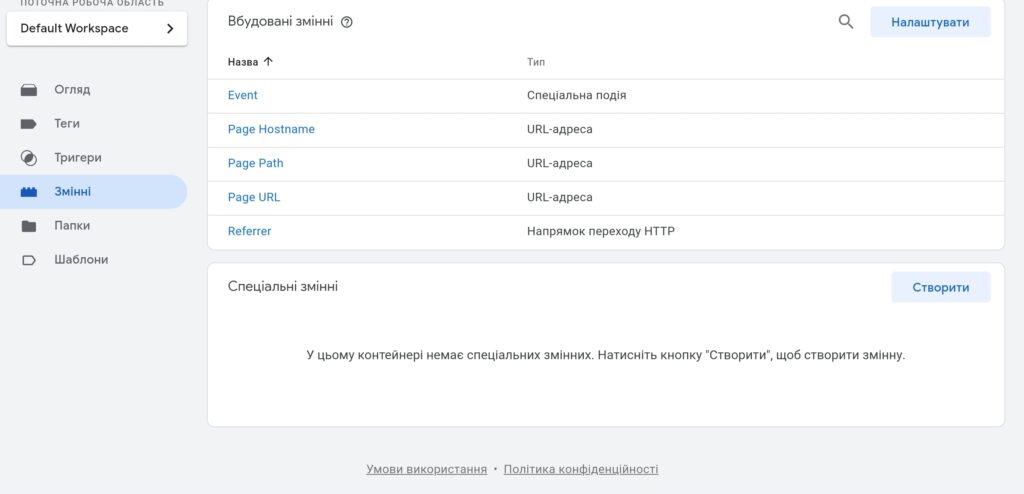
Task: Click the Теги tag icon
Action: coord(29,124)
